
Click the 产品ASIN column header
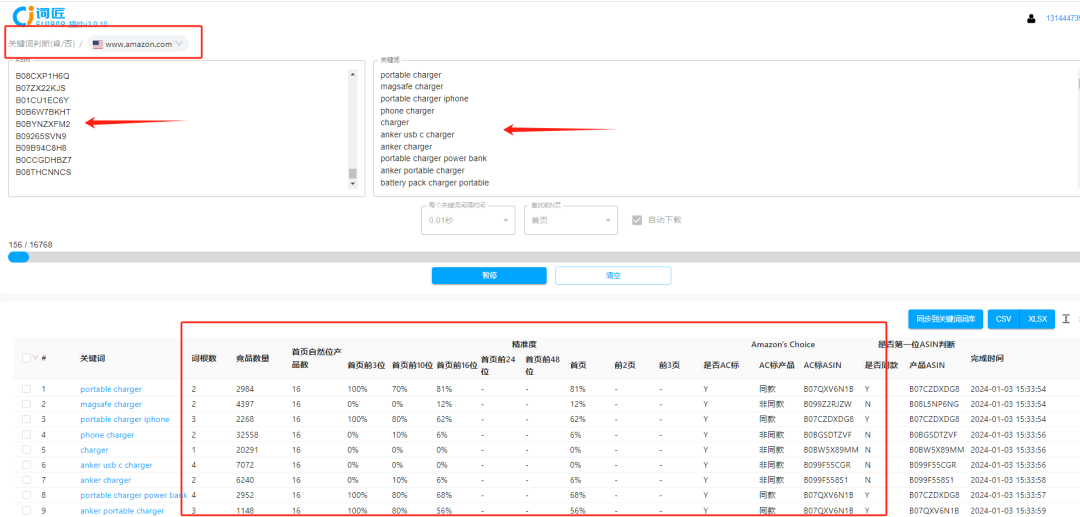point(927,366)
